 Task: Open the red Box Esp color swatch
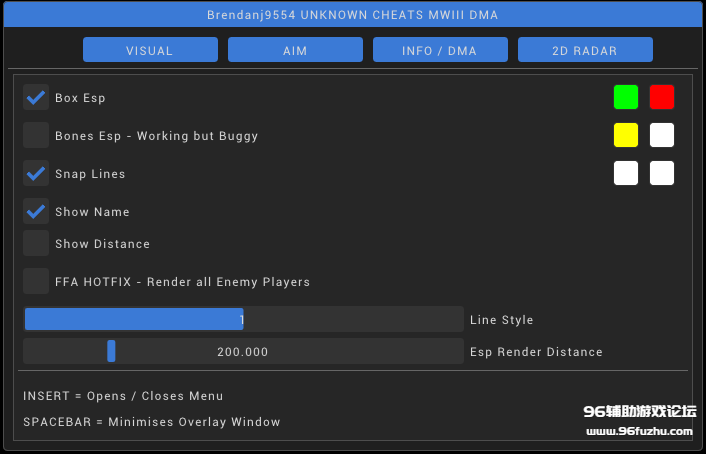pyautogui.click(x=662, y=97)
